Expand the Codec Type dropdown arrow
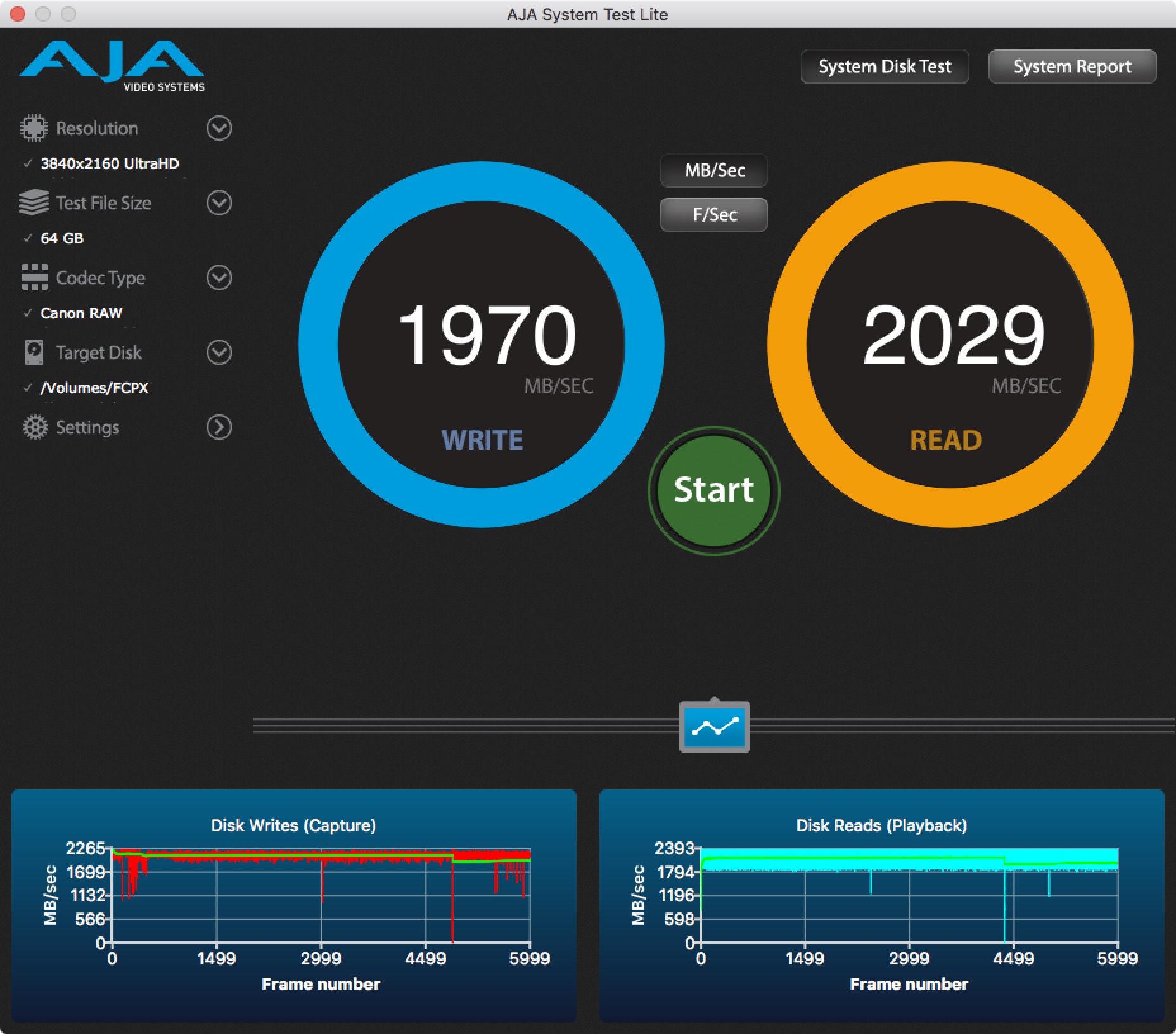This screenshot has width=1176, height=1034. 219,278
